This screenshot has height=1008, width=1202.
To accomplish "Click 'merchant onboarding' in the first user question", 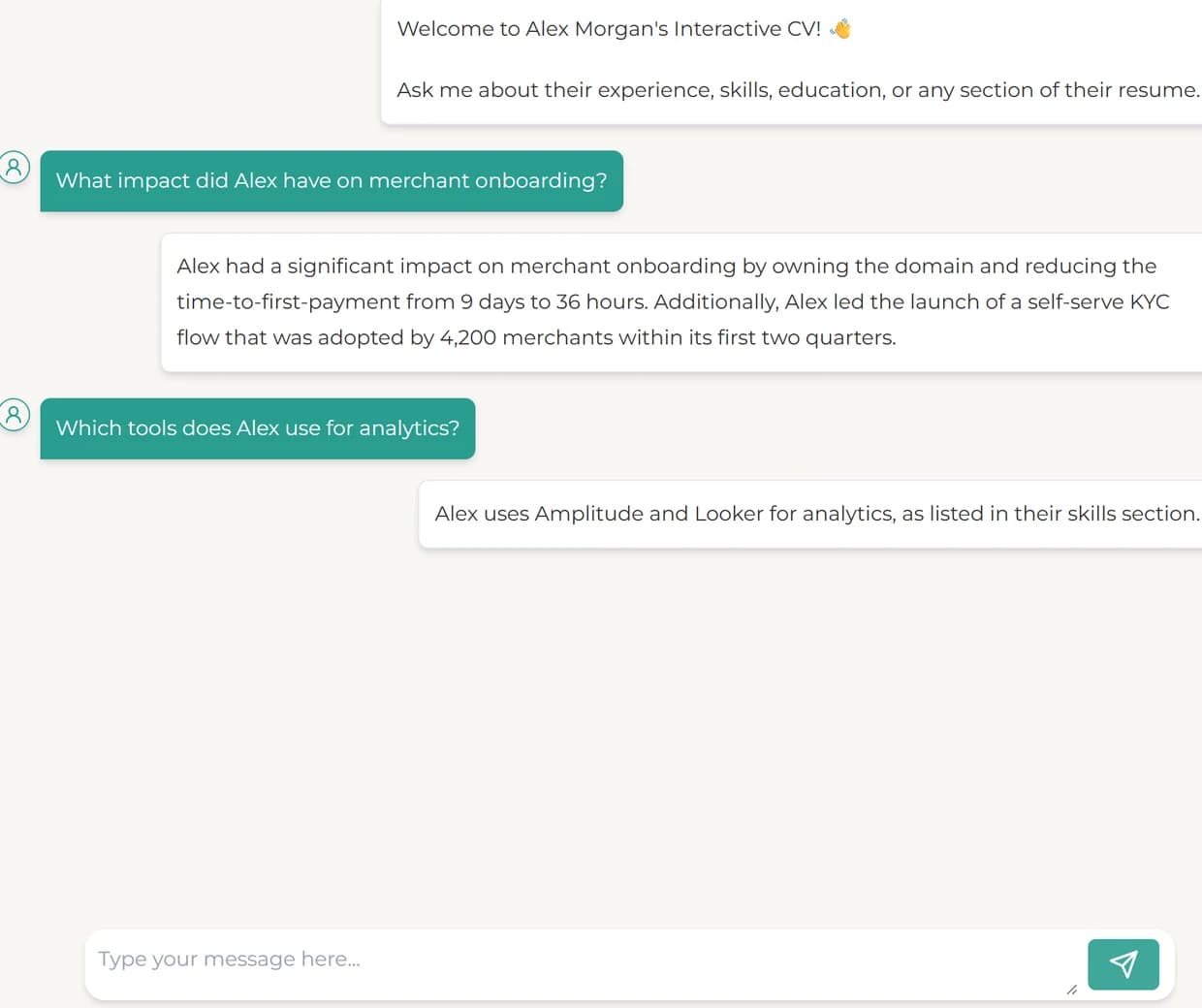I will 488,180.
